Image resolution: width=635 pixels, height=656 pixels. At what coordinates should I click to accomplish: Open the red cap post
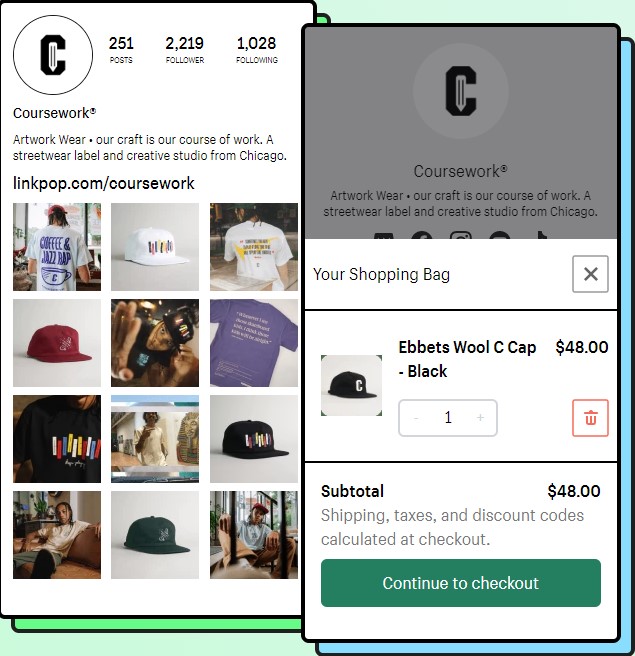point(57,343)
